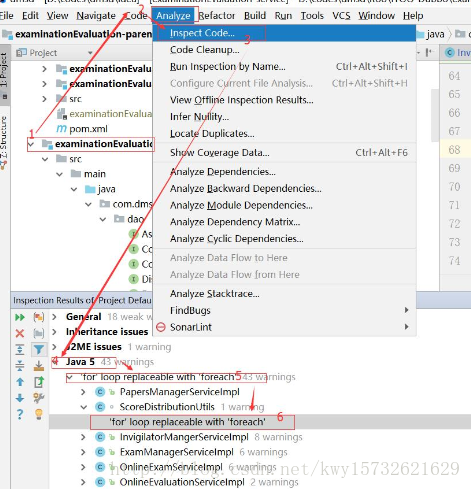
Task: Select Analyze Stacktrace… entry
Action: tap(284, 294)
